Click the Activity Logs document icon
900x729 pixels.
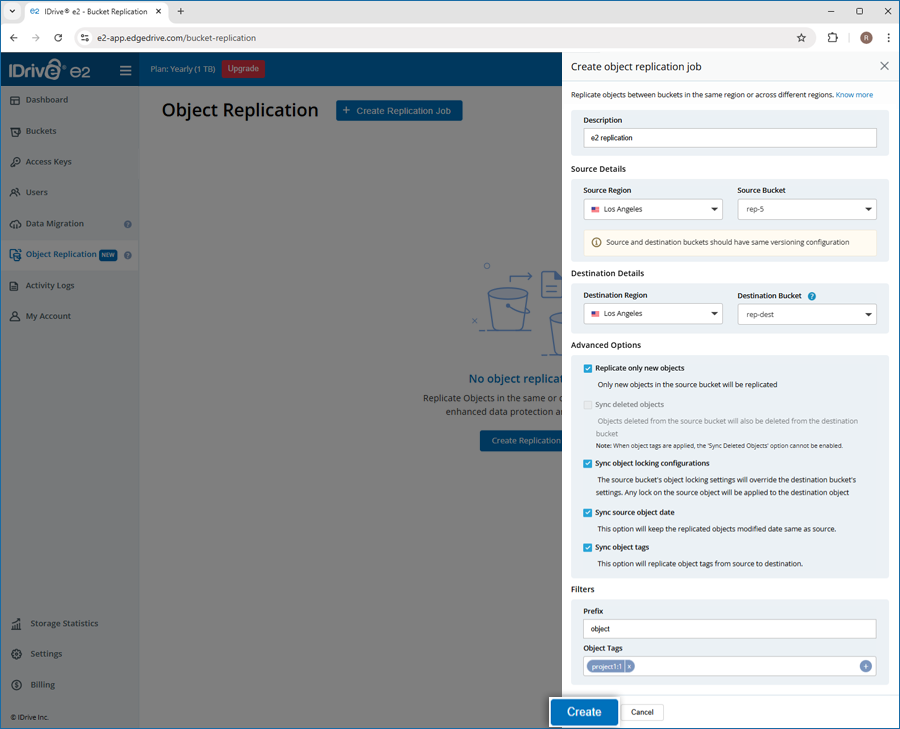click(15, 286)
